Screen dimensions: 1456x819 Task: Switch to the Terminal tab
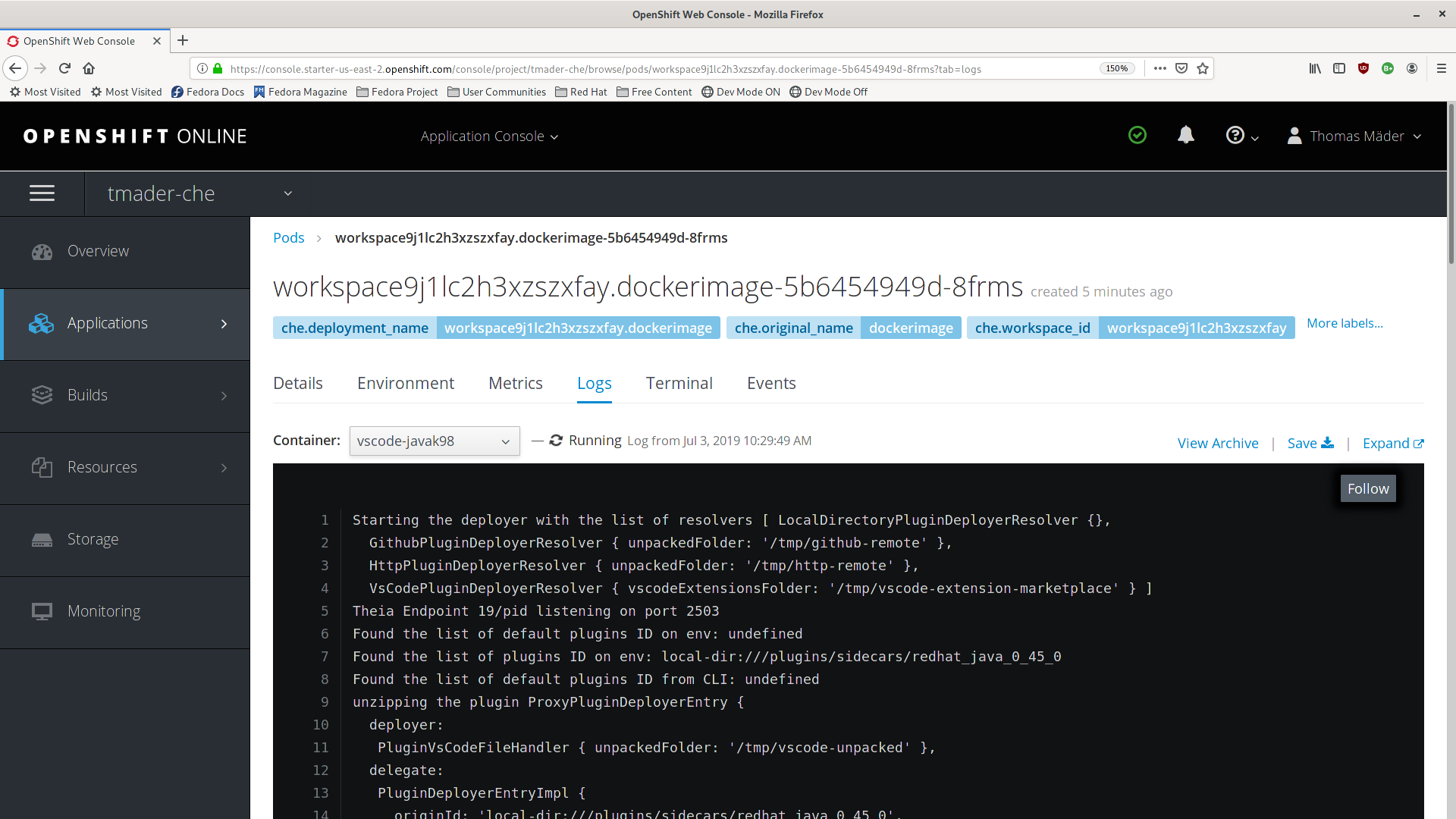click(679, 383)
